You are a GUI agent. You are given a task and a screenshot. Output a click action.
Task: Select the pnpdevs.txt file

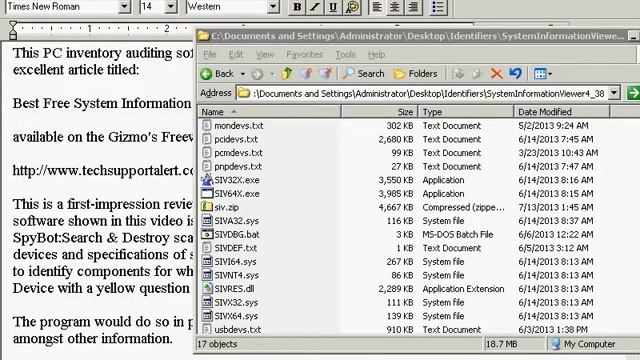click(238, 167)
